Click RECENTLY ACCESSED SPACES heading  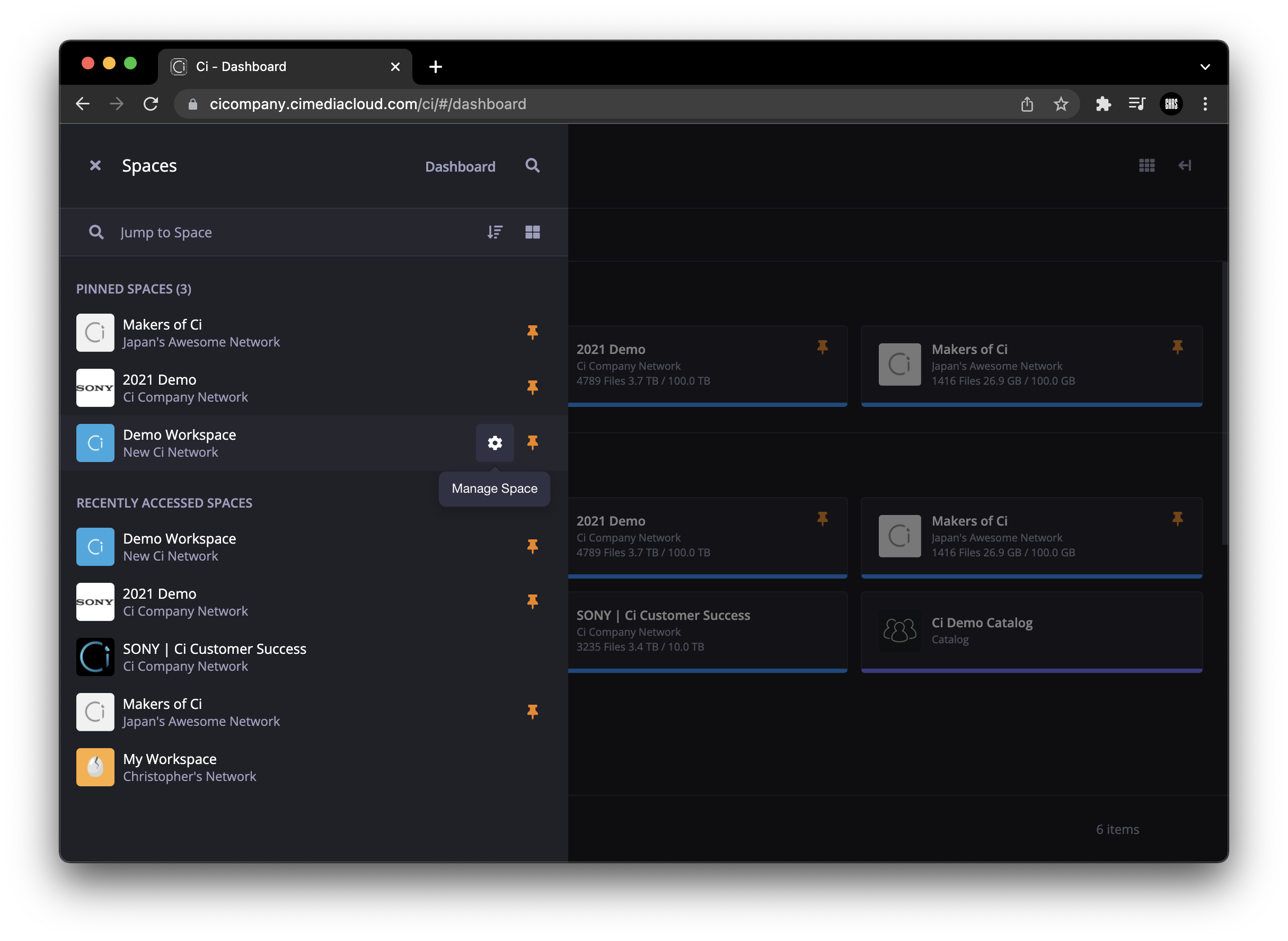coord(164,503)
